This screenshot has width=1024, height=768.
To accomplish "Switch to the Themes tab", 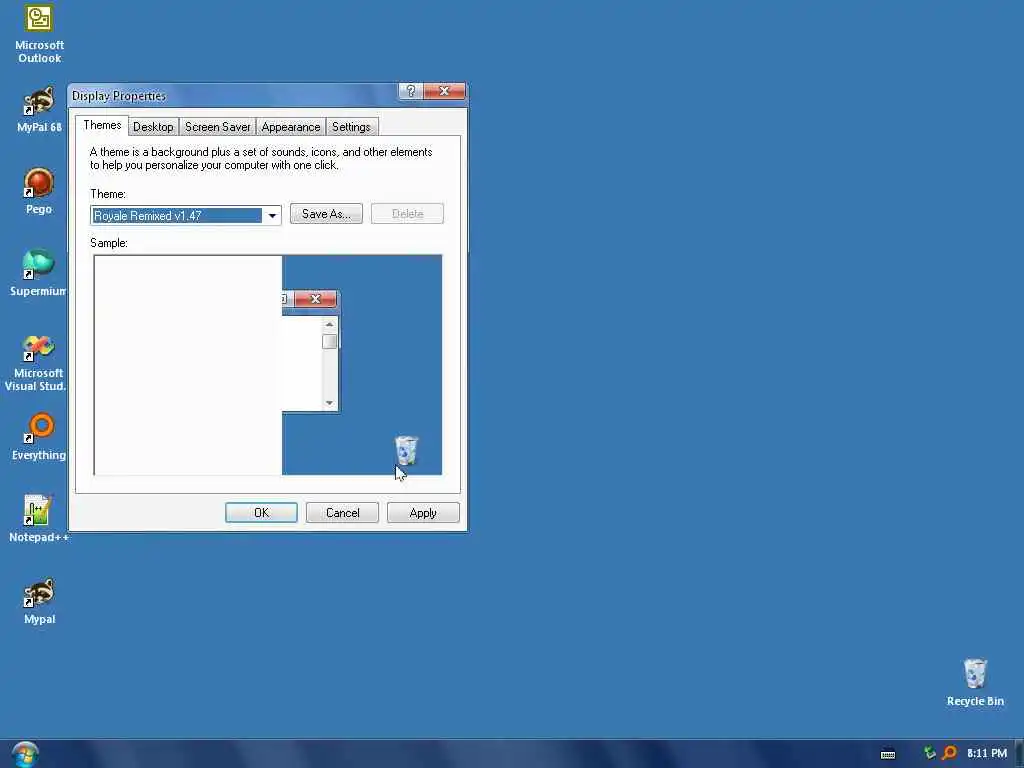I will coord(102,125).
